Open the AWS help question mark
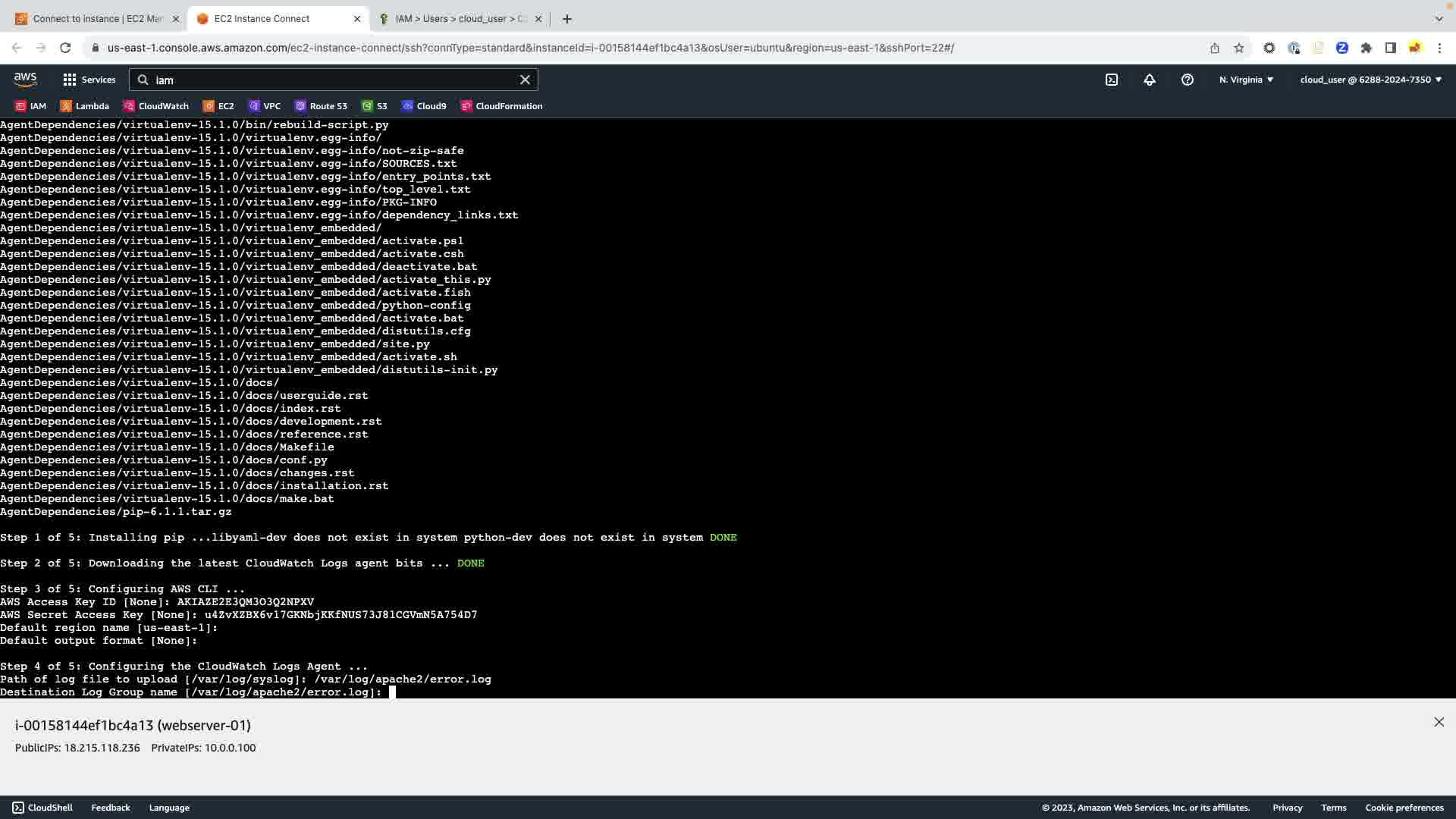Image resolution: width=1456 pixels, height=819 pixels. point(1187,80)
